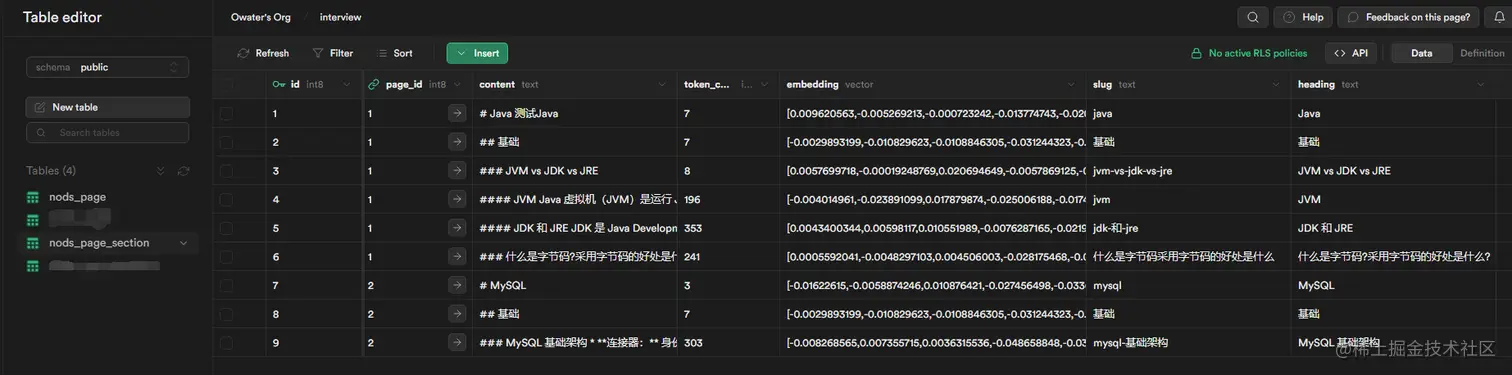The height and width of the screenshot is (375, 1512).
Task: Select row 2 checkbox
Action: pyautogui.click(x=227, y=142)
